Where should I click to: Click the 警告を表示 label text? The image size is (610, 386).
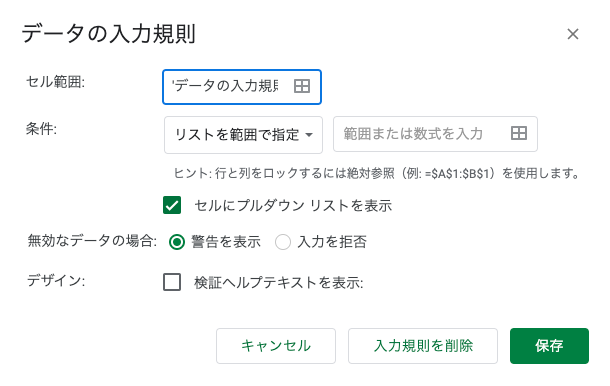[226, 242]
